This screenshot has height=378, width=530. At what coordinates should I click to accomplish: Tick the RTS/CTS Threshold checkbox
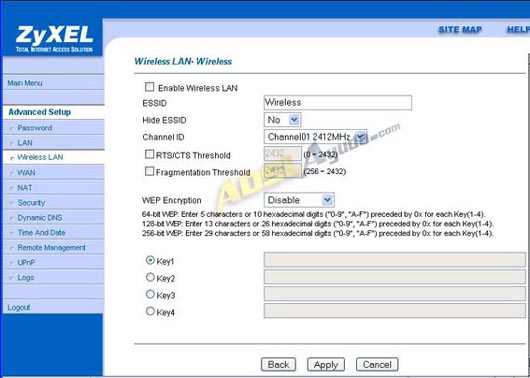[149, 155]
